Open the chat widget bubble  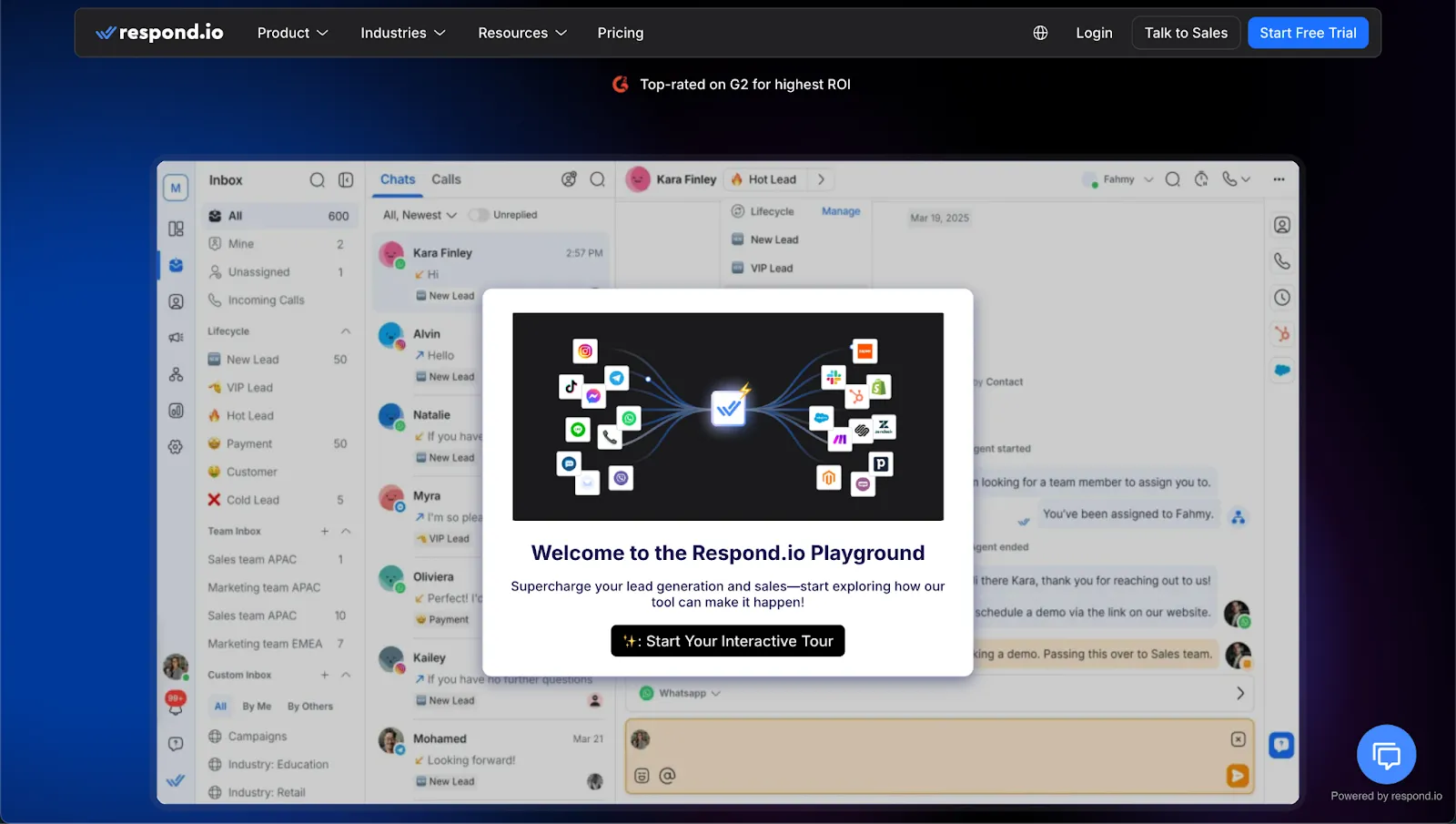[1386, 754]
